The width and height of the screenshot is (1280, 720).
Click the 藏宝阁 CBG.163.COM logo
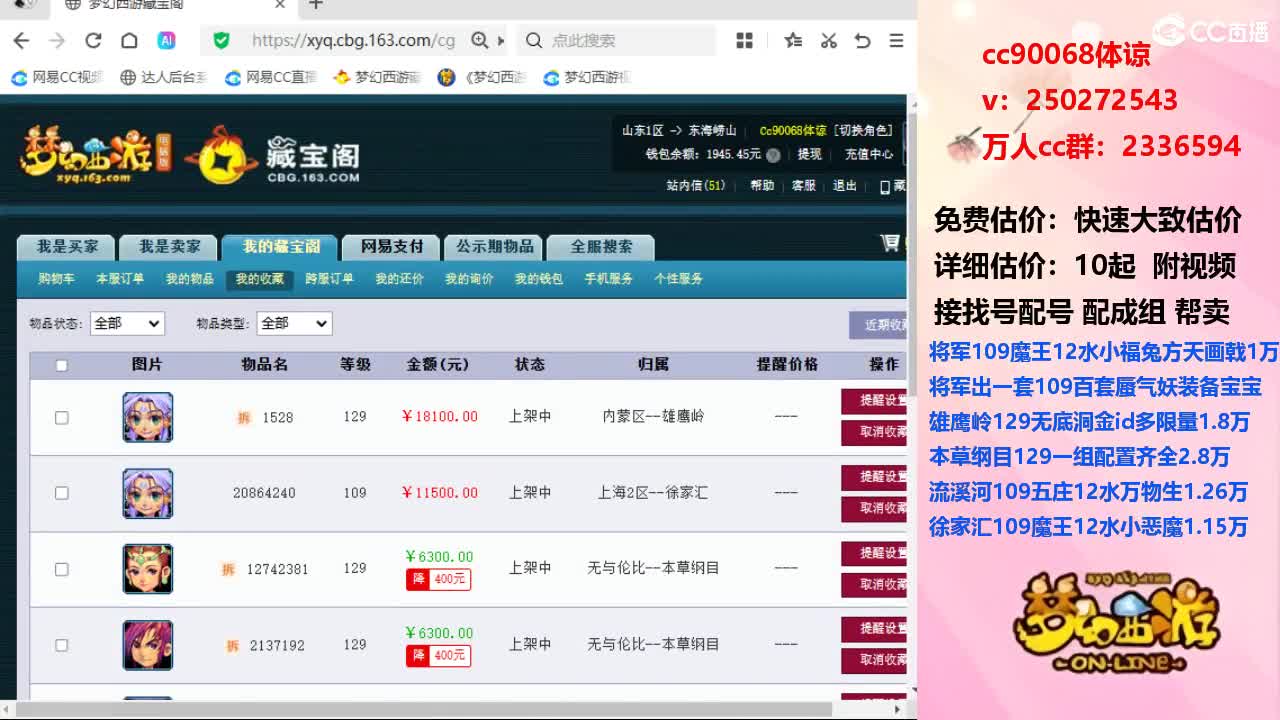[x=272, y=156]
